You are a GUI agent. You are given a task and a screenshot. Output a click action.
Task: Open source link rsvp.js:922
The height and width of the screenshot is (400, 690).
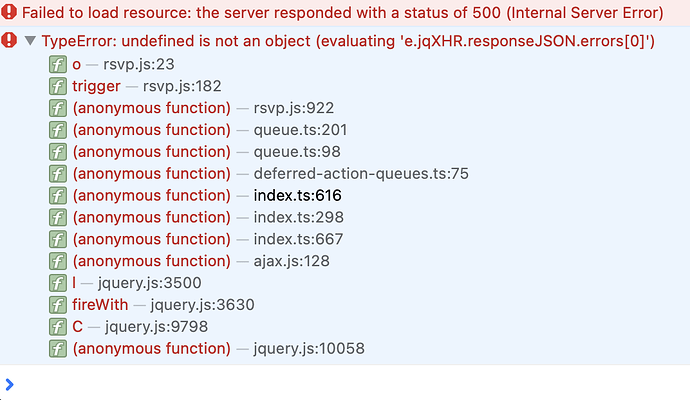point(294,108)
